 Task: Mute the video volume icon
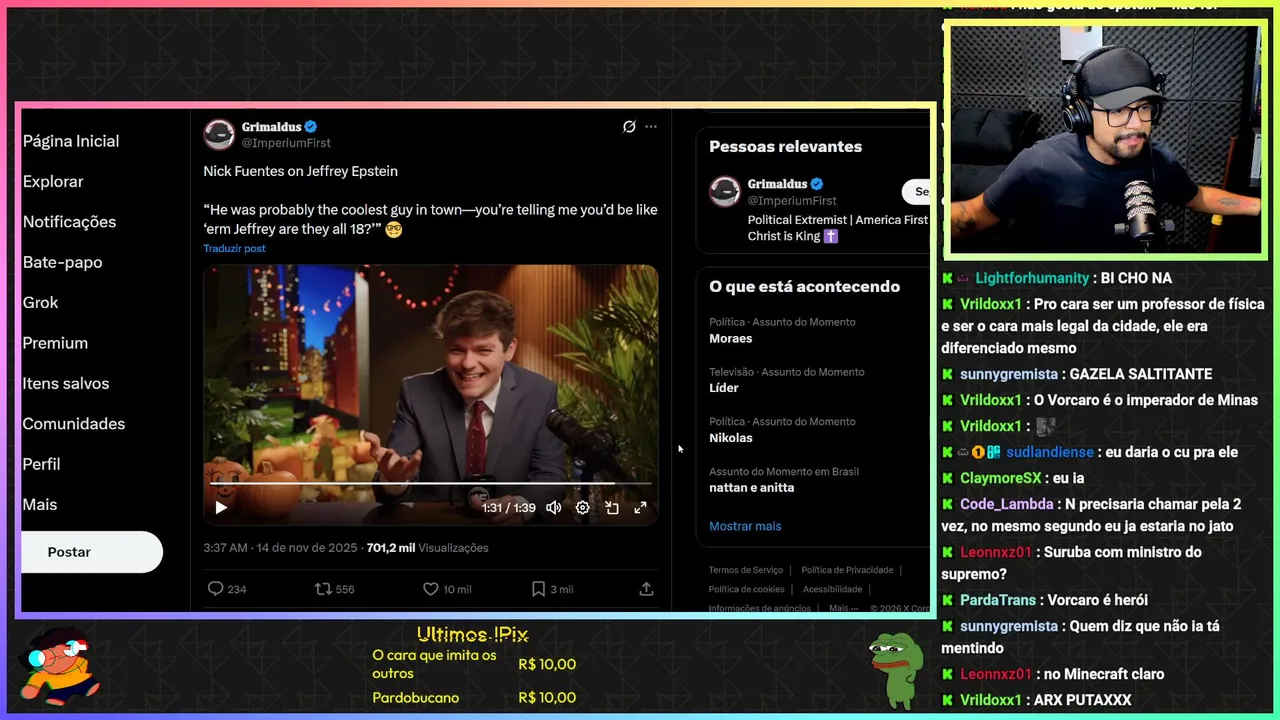click(x=553, y=508)
